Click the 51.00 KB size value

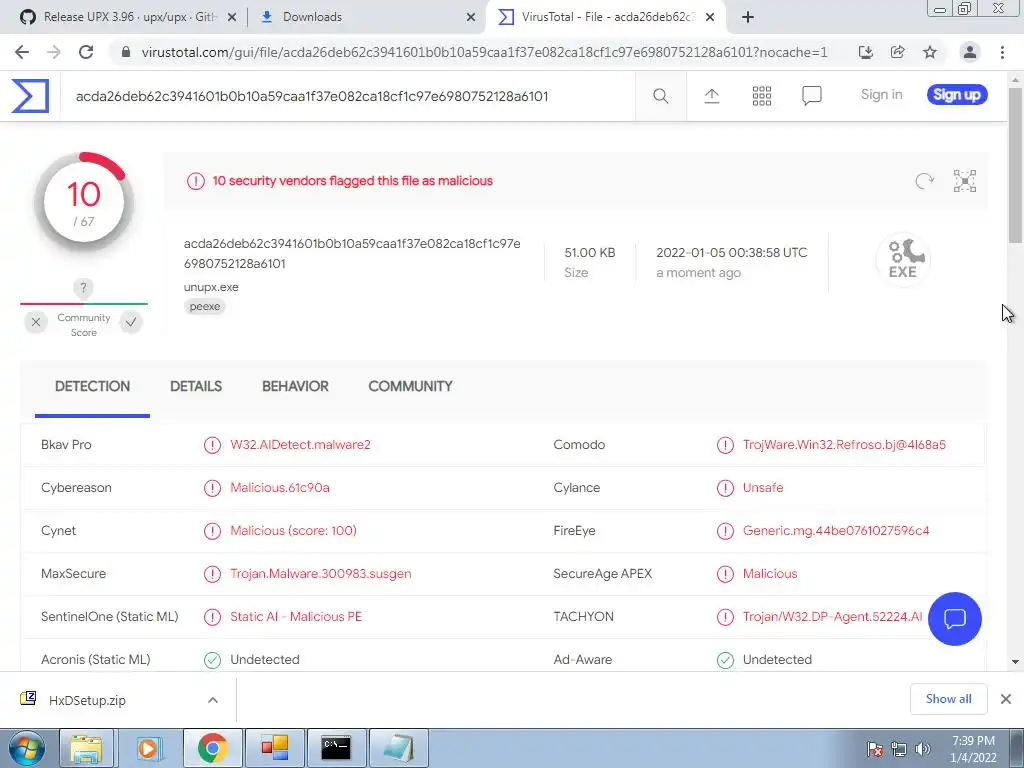[590, 253]
